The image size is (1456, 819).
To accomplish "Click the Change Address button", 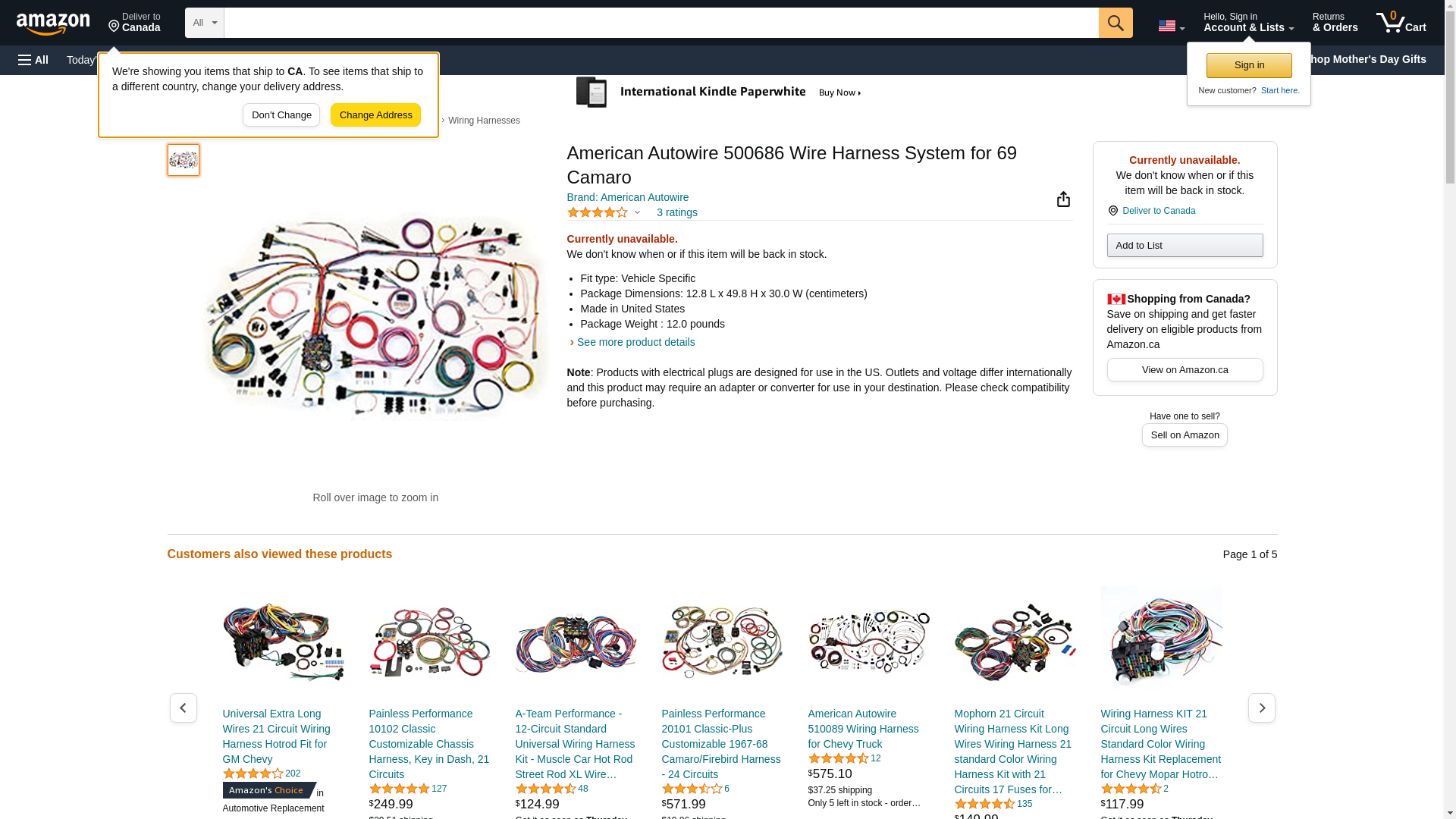I will point(375,115).
